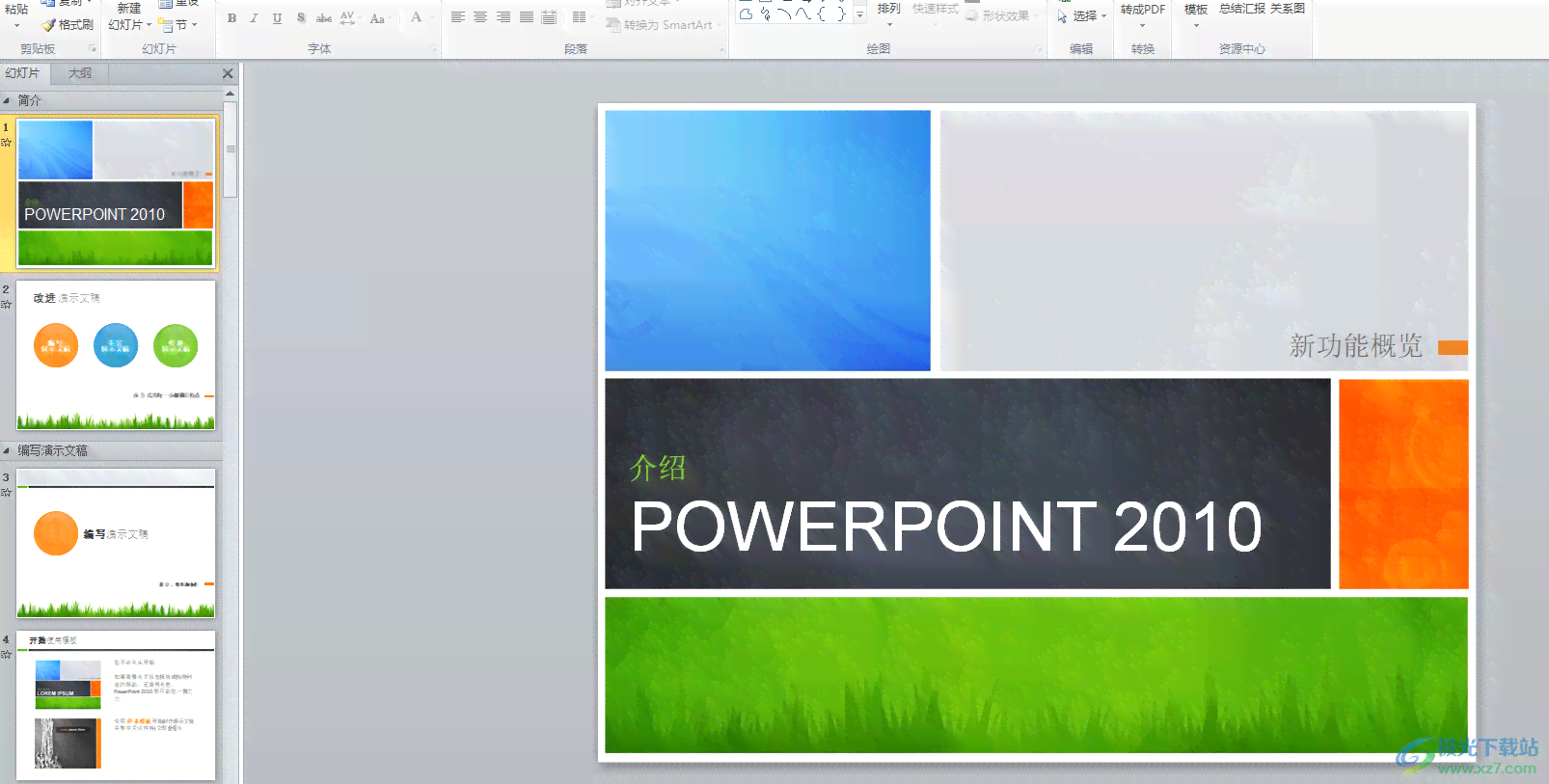The width and height of the screenshot is (1549, 784).
Task: Justify text in paragraph group
Action: tap(527, 17)
